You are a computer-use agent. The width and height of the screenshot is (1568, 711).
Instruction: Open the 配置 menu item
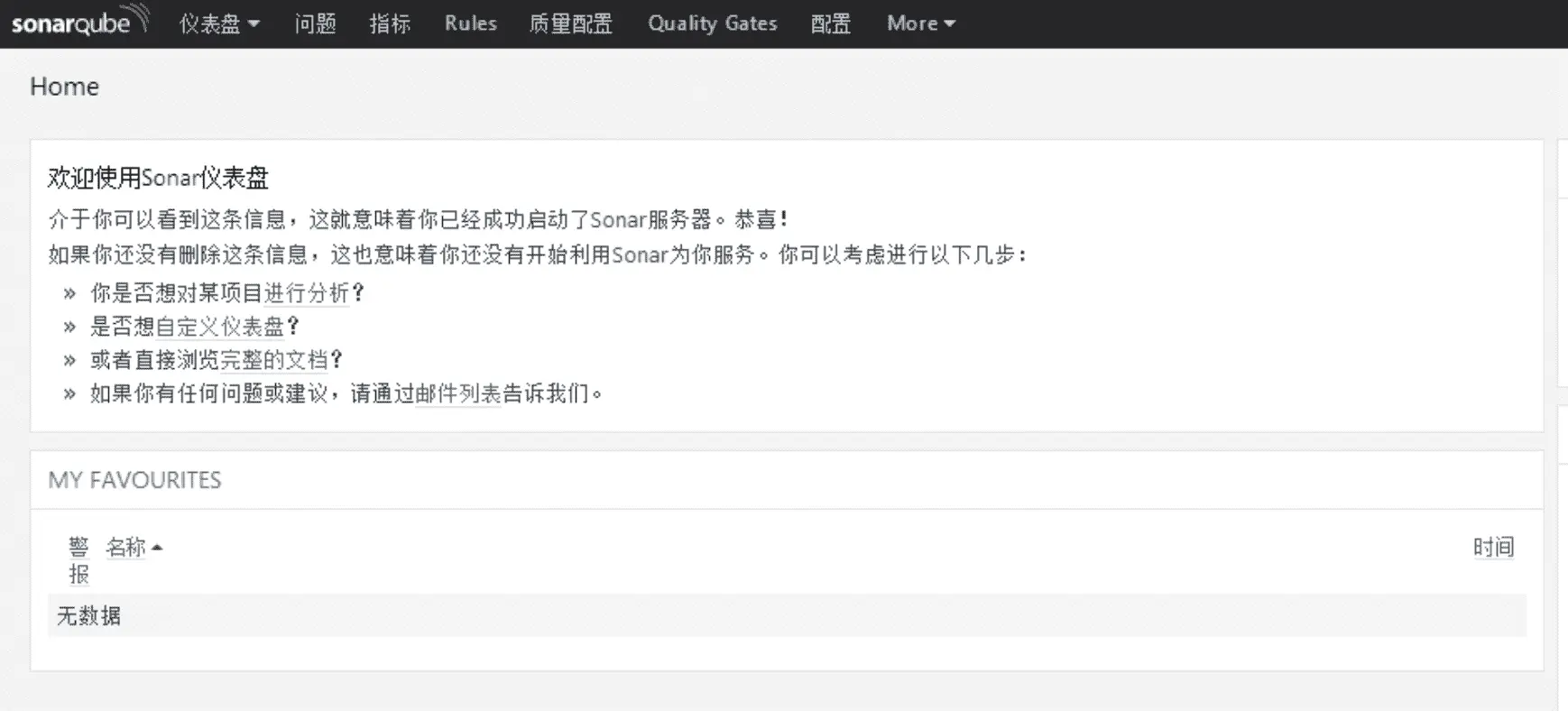[830, 23]
